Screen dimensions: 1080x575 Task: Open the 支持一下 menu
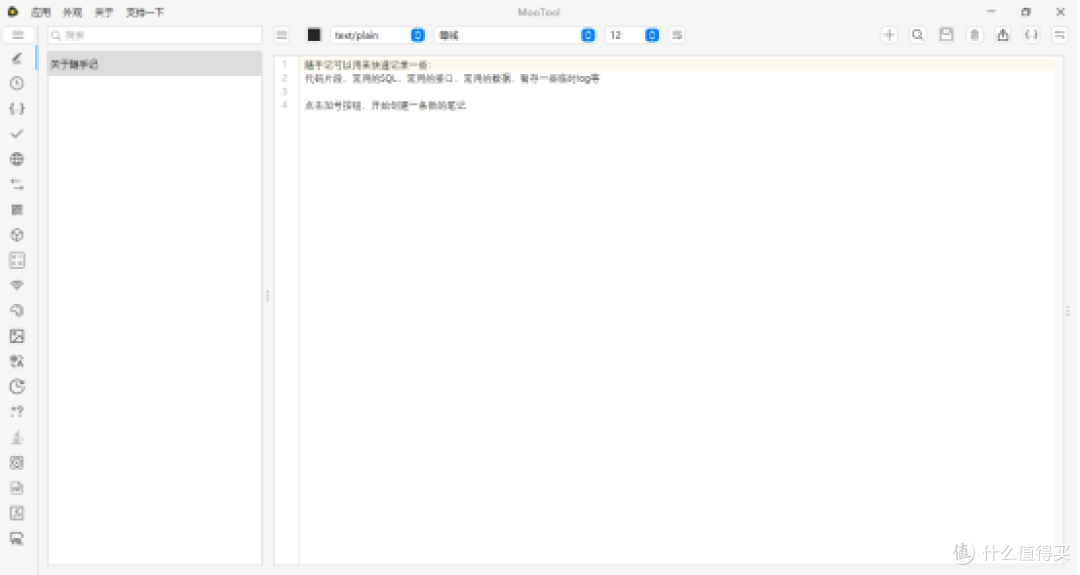[x=145, y=12]
